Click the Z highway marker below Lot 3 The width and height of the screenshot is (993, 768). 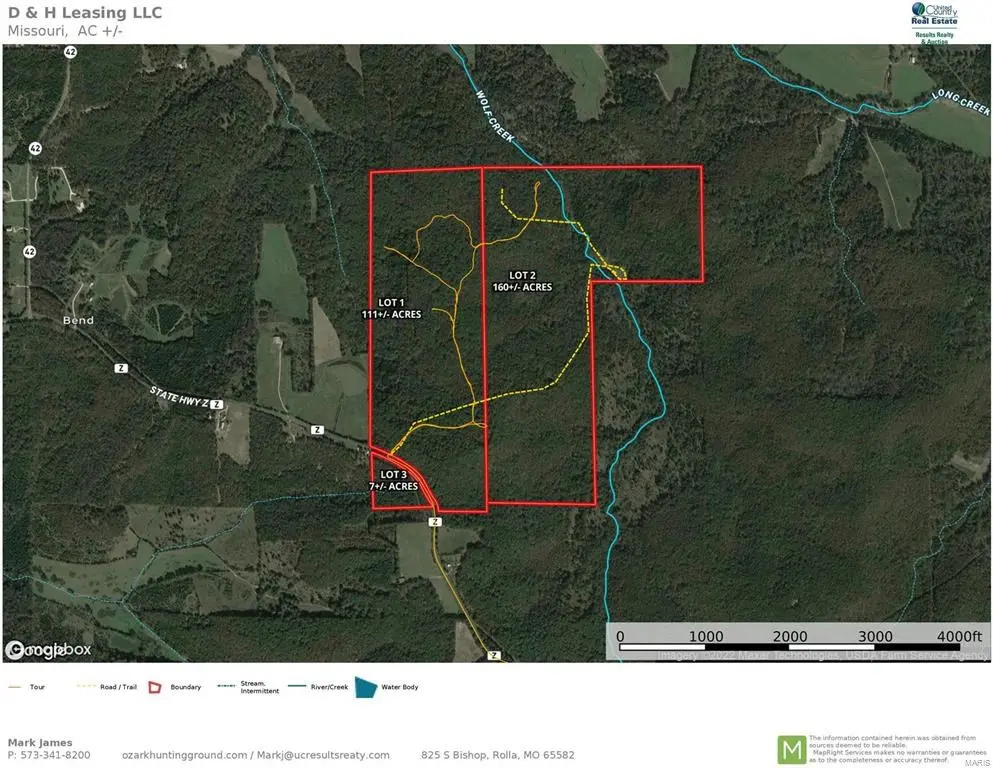click(x=434, y=522)
